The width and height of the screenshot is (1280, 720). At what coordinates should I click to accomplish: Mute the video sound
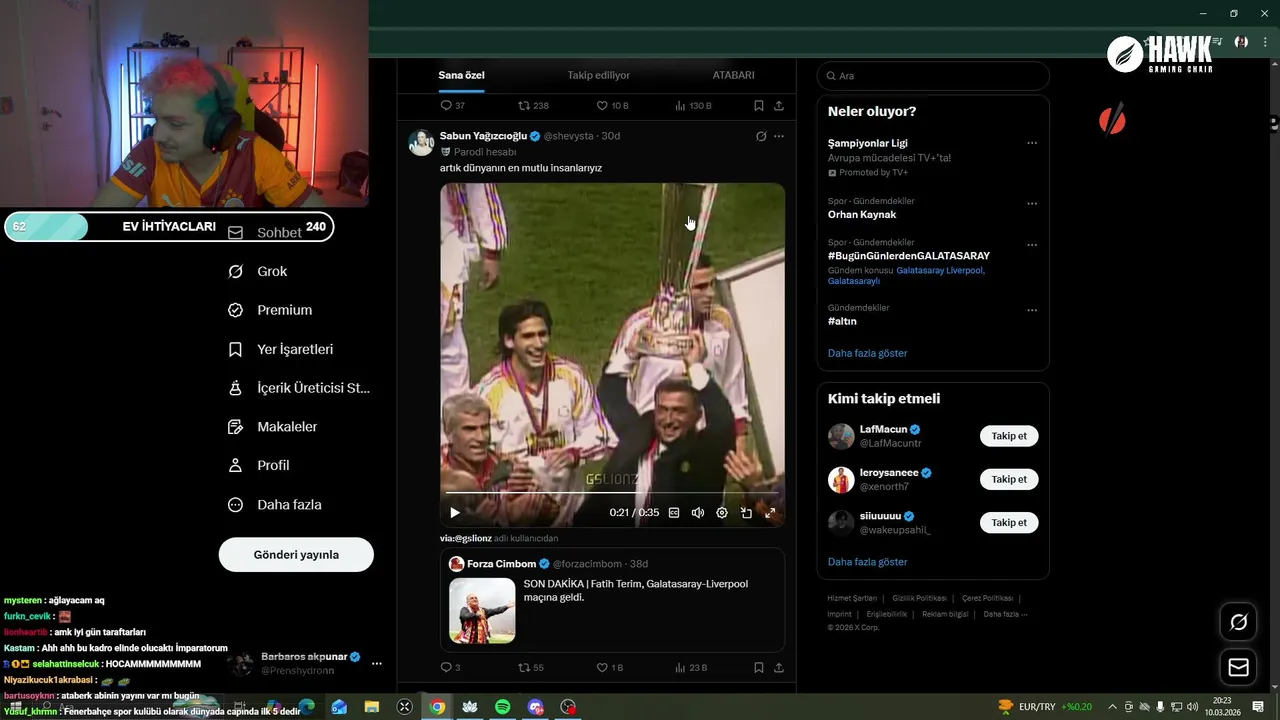click(x=698, y=513)
